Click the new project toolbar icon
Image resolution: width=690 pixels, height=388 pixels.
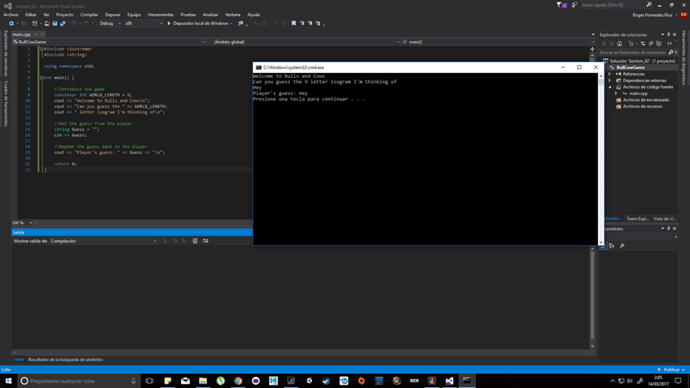pos(35,23)
